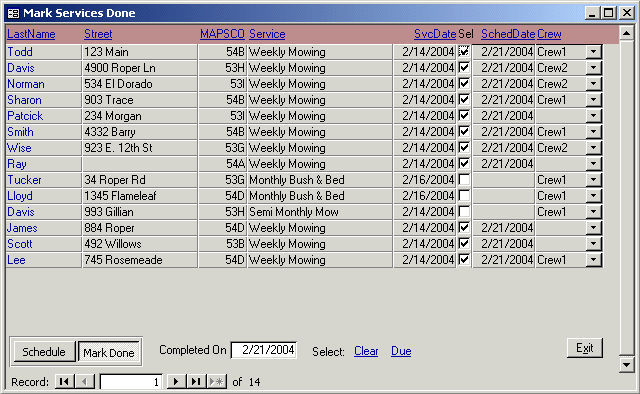
Task: Click the new record navigation button
Action: [217, 381]
